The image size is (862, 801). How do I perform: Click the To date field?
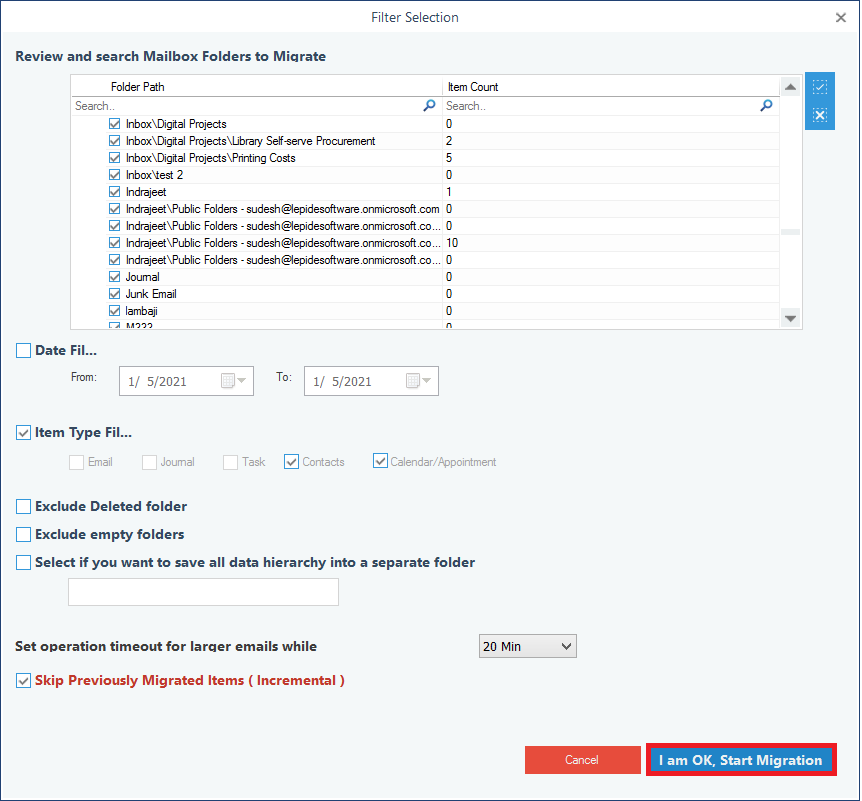(371, 381)
